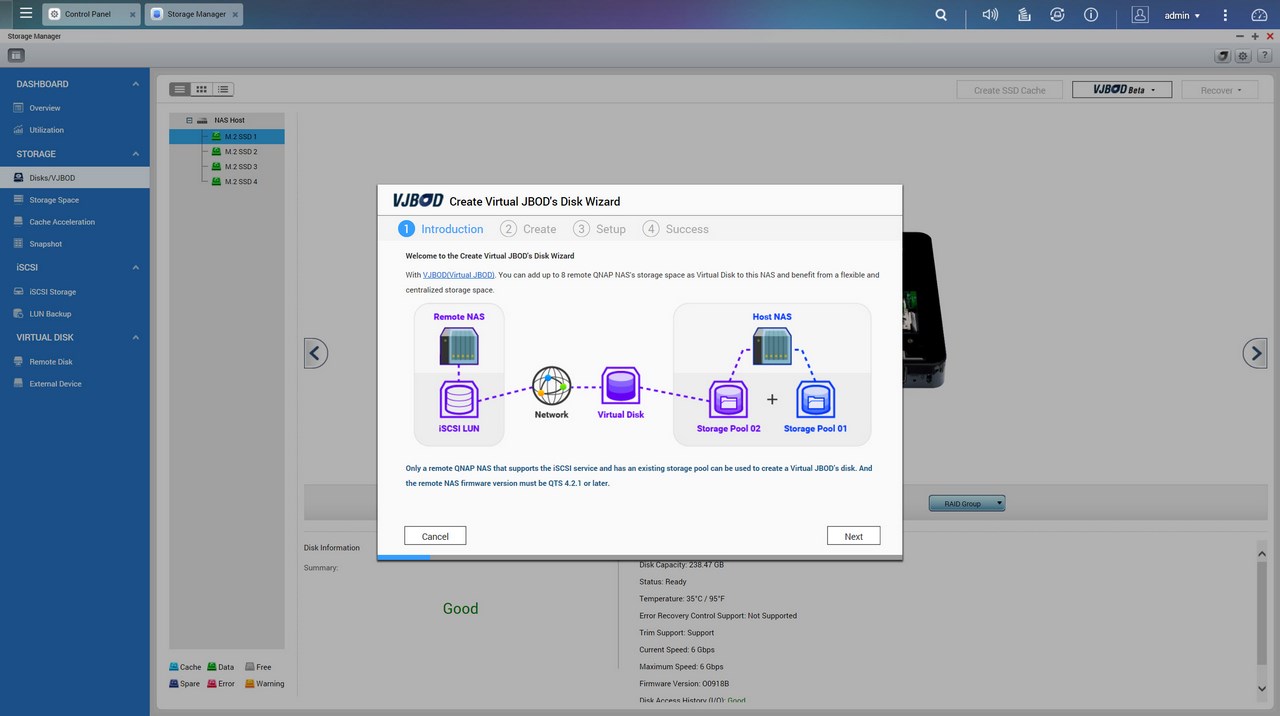Click the External Device sidebar icon
The width and height of the screenshot is (1280, 716).
pos(18,384)
